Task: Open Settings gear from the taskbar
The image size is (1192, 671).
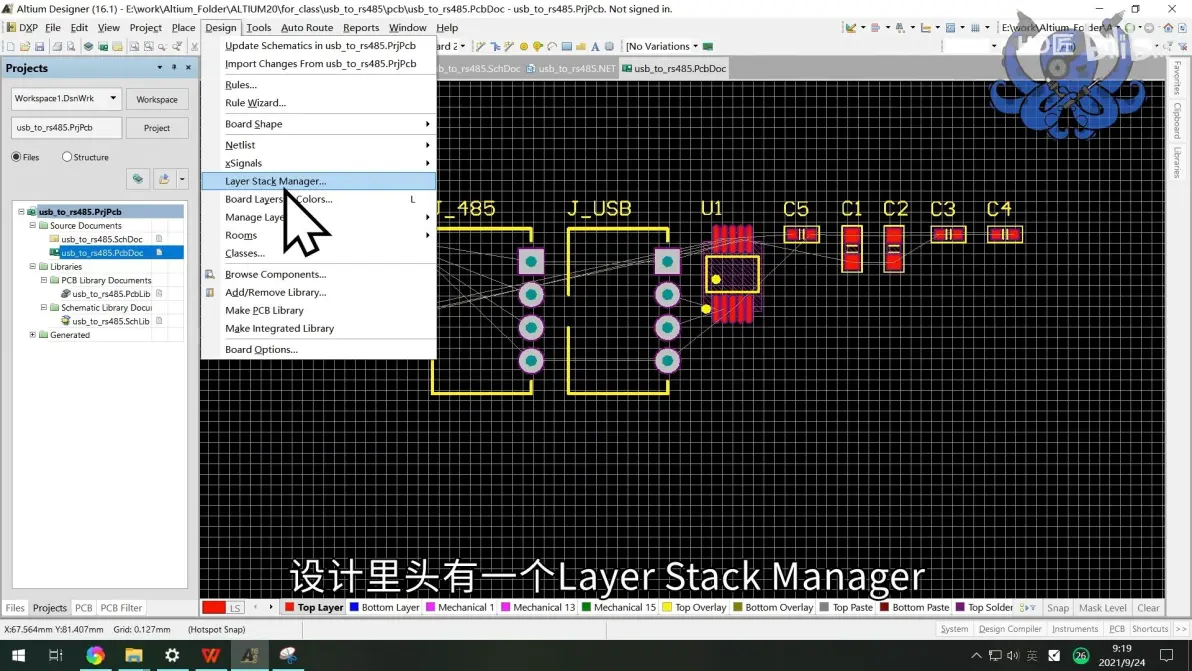Action: [173, 655]
